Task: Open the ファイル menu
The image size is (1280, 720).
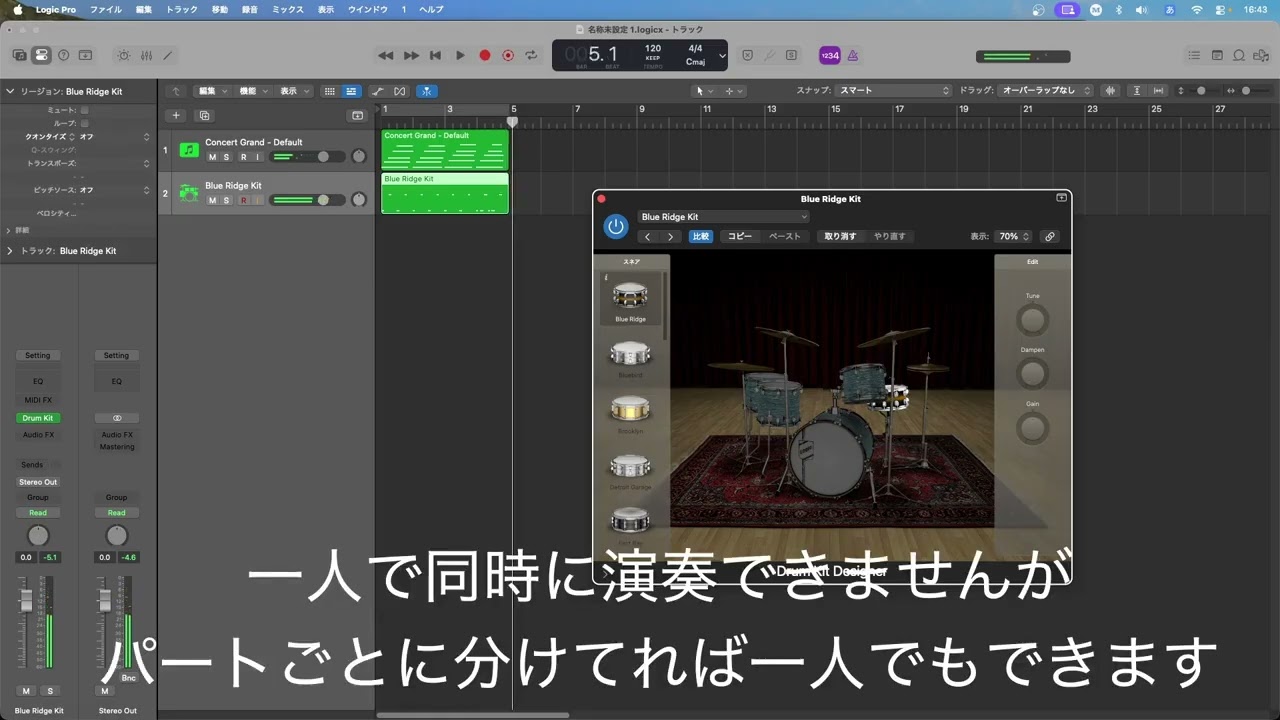Action: click(x=105, y=9)
